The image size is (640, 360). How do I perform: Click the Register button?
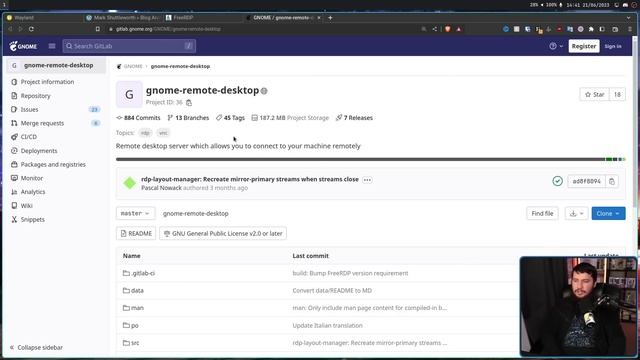tap(584, 46)
